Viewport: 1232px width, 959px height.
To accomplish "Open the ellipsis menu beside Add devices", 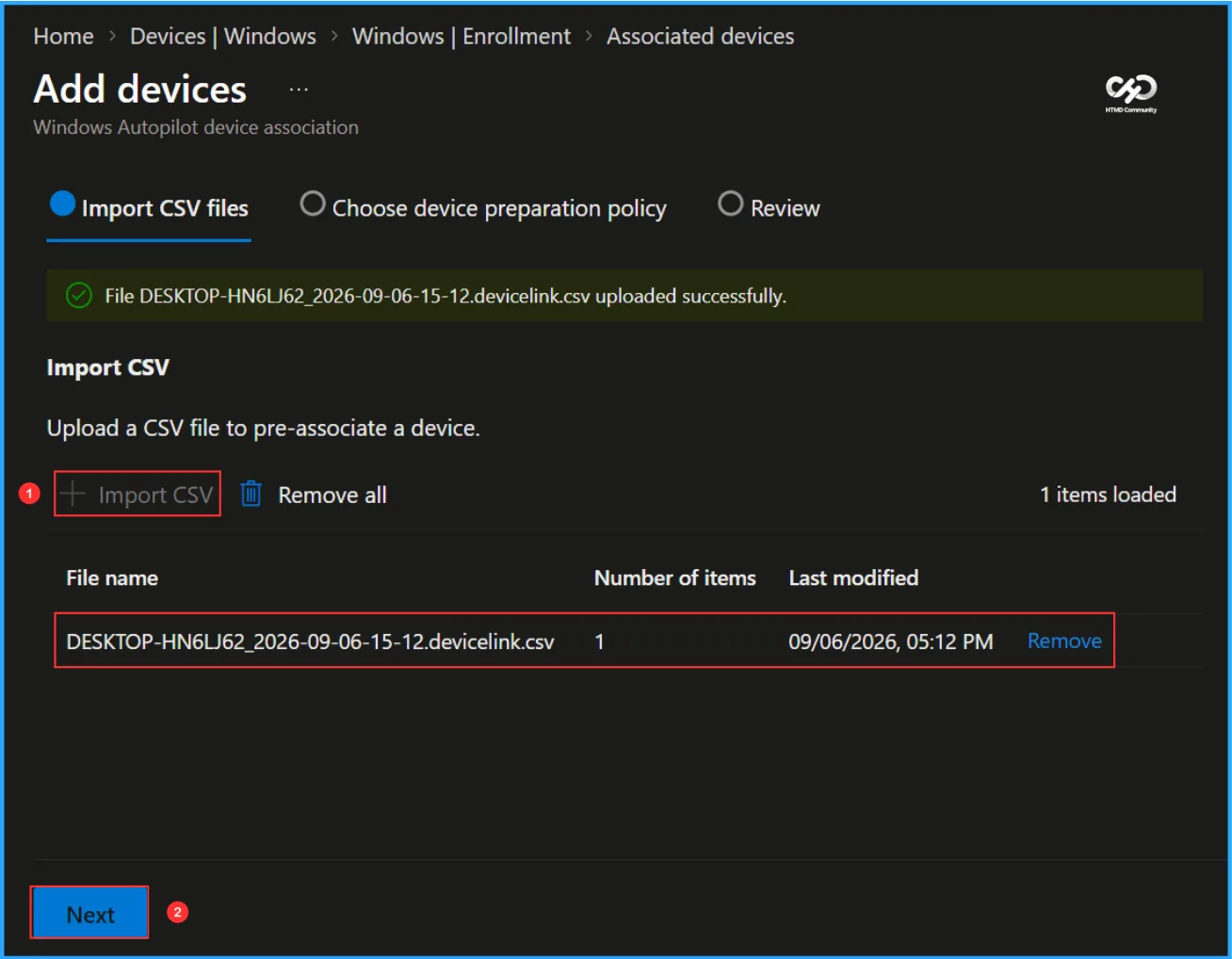I will 299,89.
